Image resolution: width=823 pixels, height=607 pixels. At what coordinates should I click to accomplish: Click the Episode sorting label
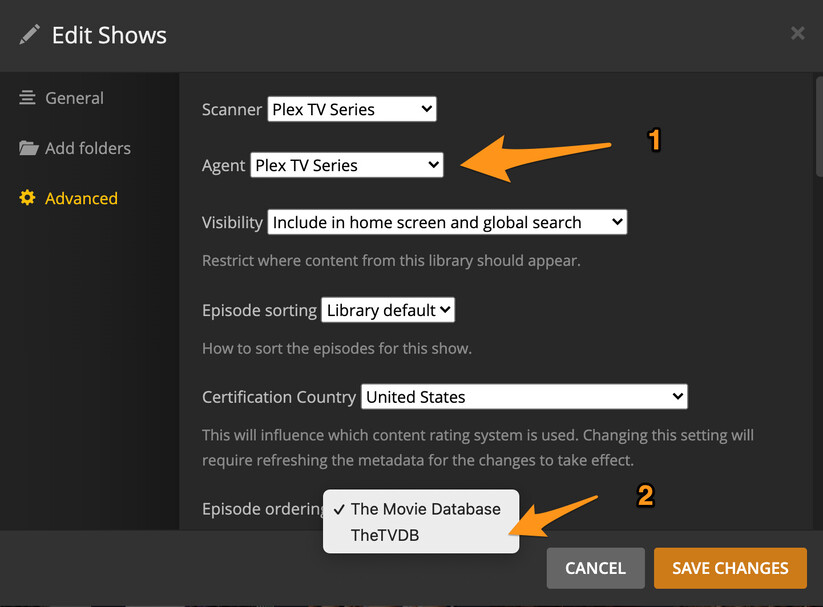(259, 310)
